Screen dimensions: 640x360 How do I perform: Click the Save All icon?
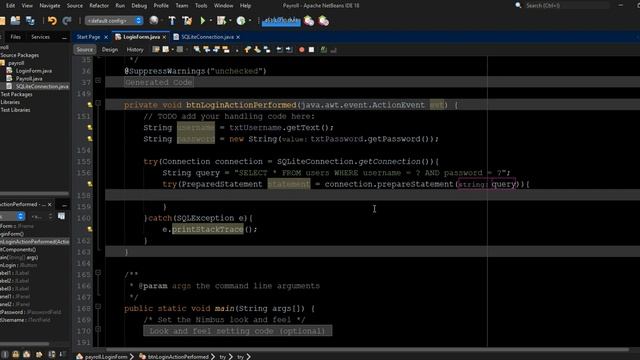click(x=30, y=20)
